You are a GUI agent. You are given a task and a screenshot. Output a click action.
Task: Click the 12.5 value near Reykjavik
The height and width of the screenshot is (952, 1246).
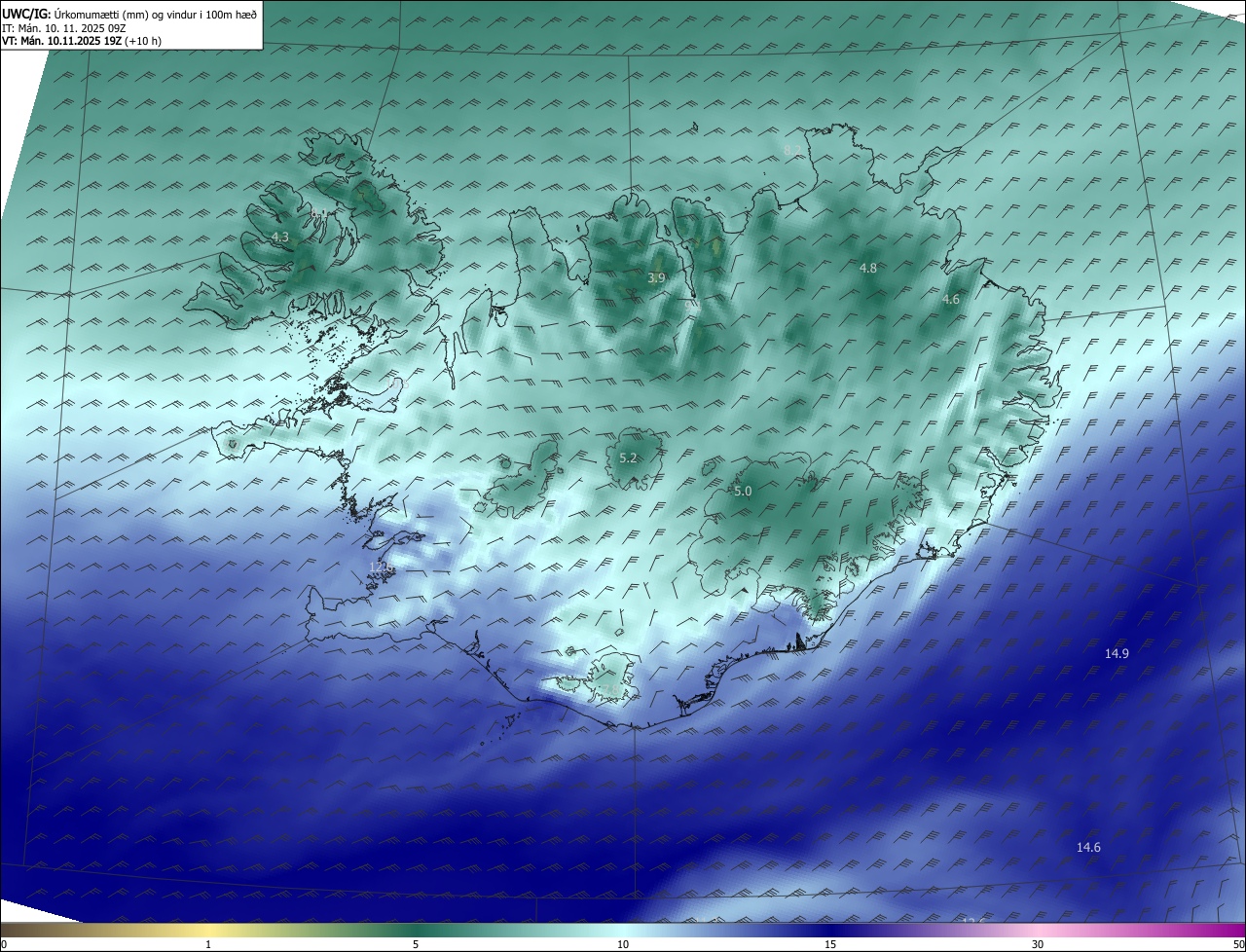click(x=382, y=567)
